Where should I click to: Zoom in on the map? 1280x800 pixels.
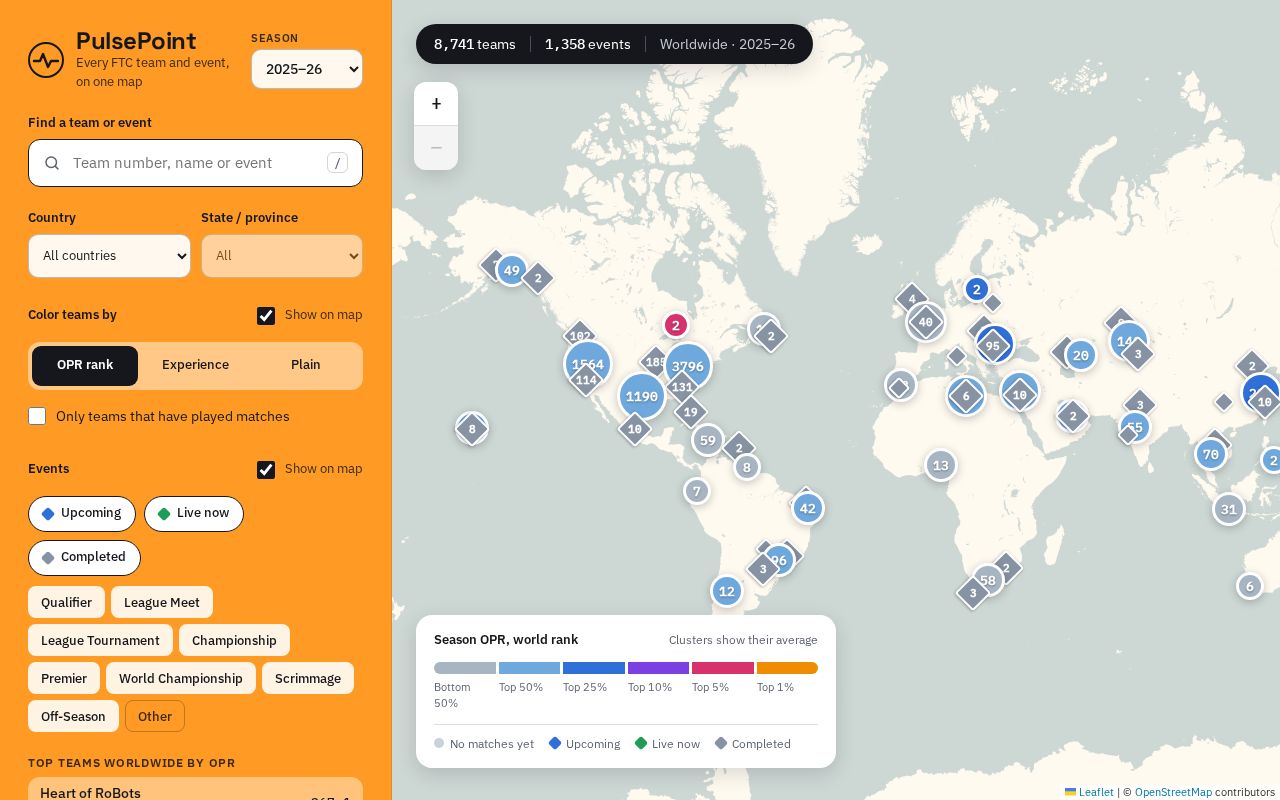(x=436, y=104)
